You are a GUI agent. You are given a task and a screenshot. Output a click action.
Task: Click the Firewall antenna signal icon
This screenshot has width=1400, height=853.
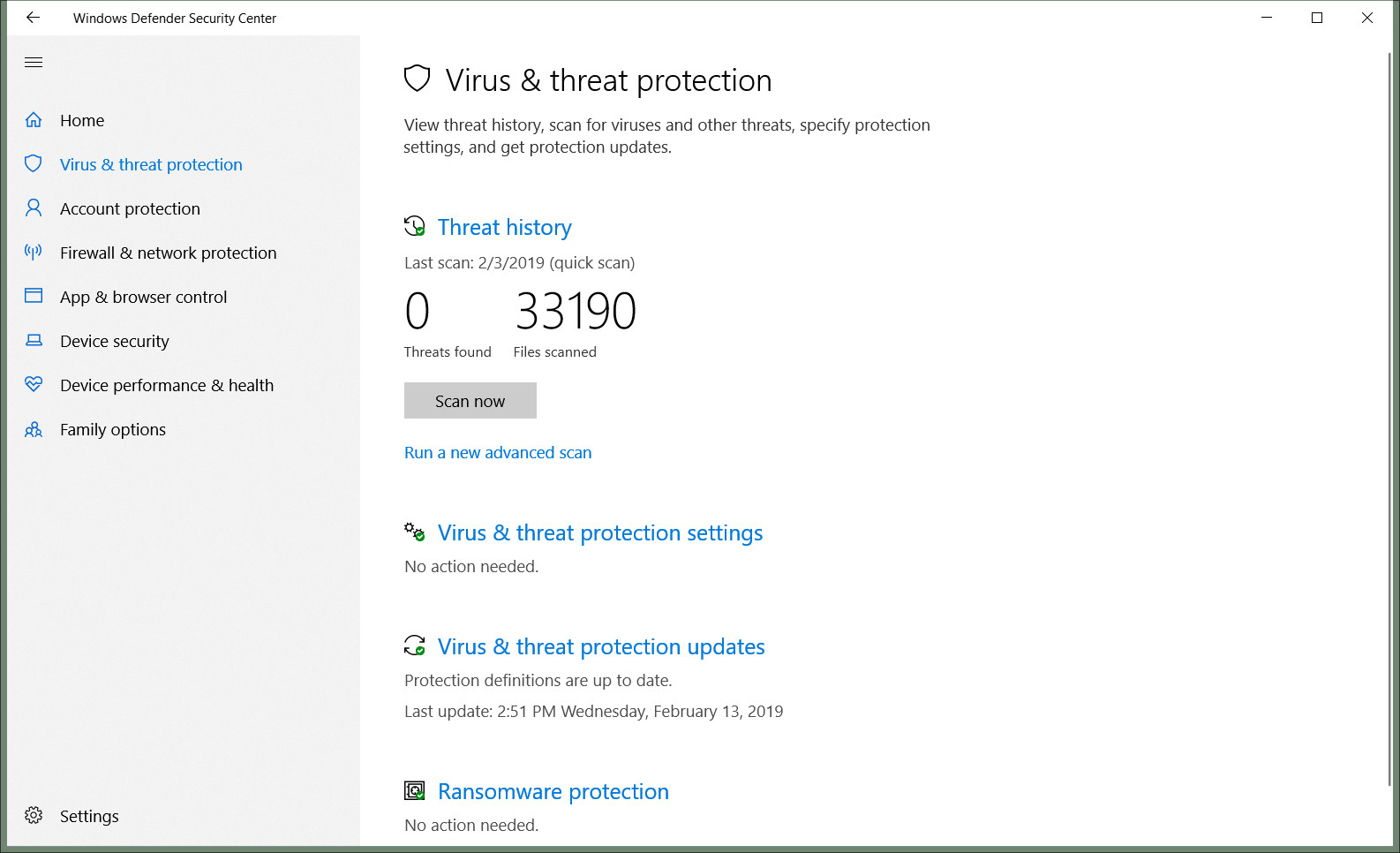pos(34,253)
